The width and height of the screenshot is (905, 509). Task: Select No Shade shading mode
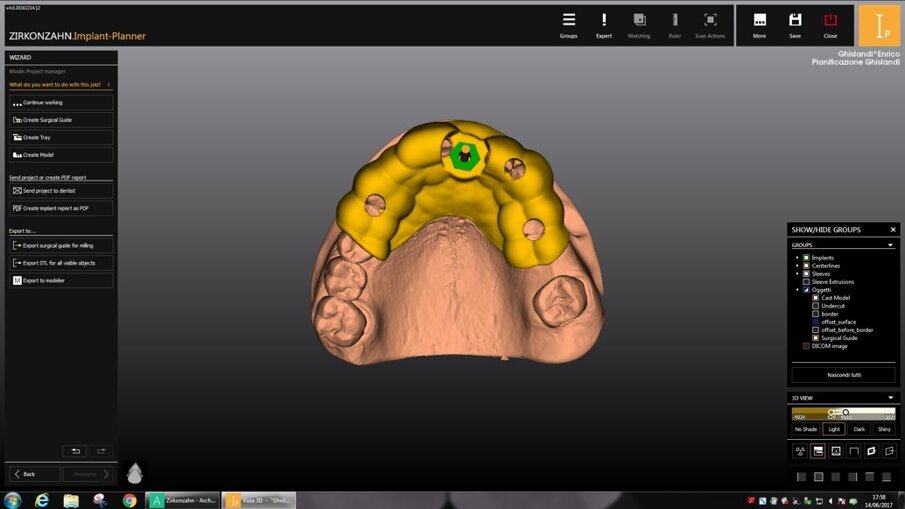[806, 429]
